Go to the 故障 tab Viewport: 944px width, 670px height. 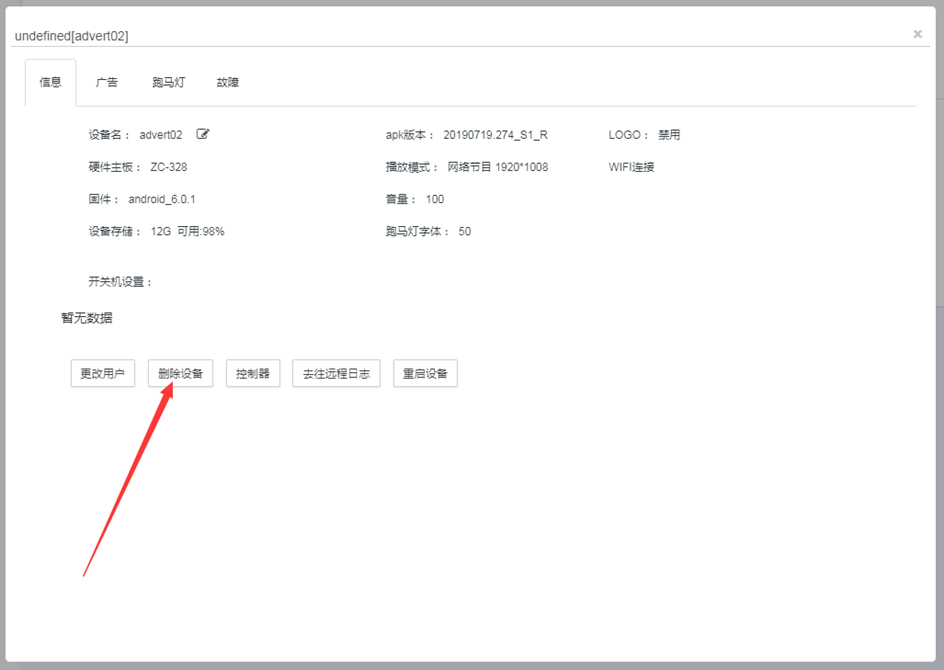228,82
